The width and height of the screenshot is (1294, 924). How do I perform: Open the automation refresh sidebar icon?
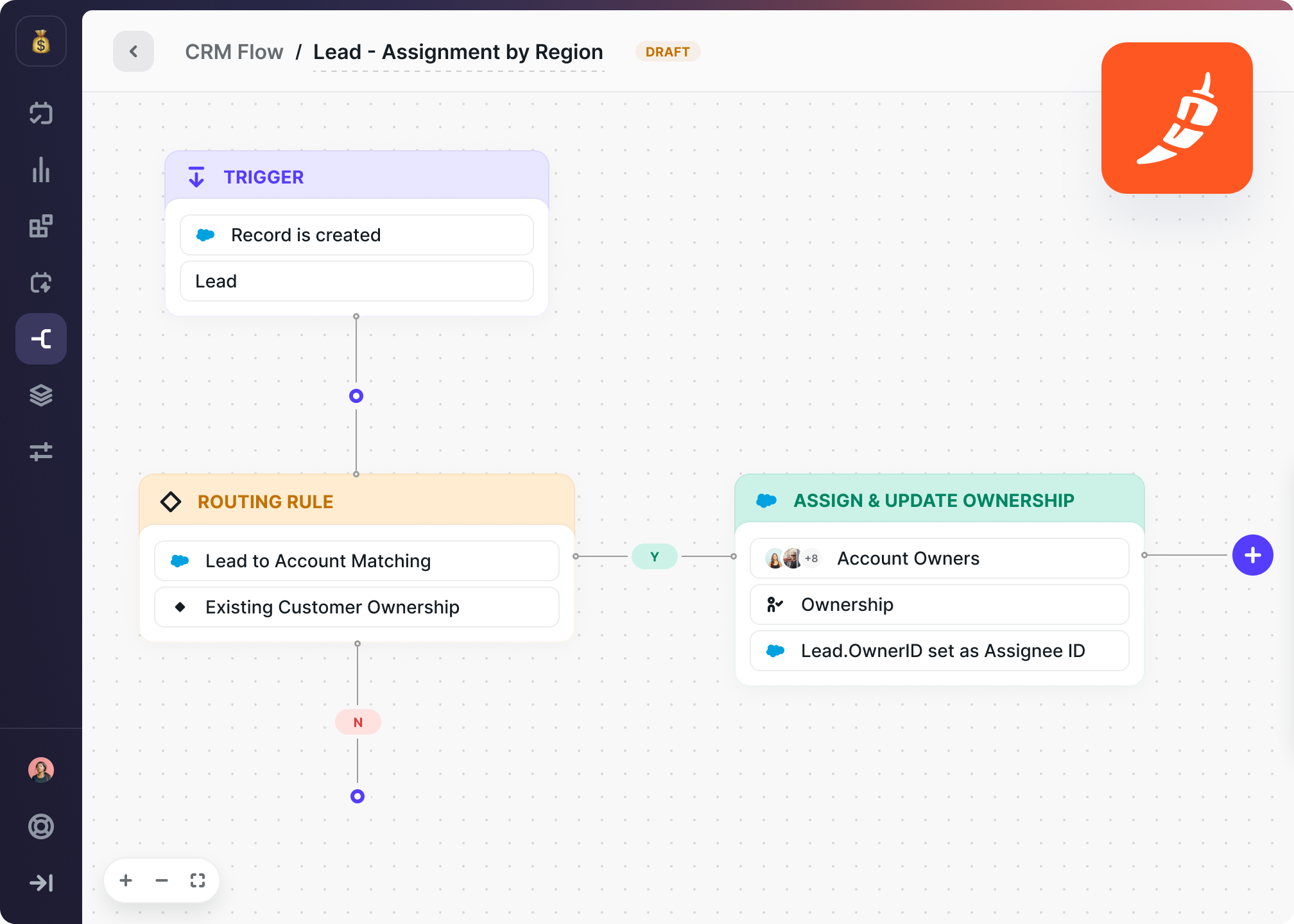coord(41,282)
